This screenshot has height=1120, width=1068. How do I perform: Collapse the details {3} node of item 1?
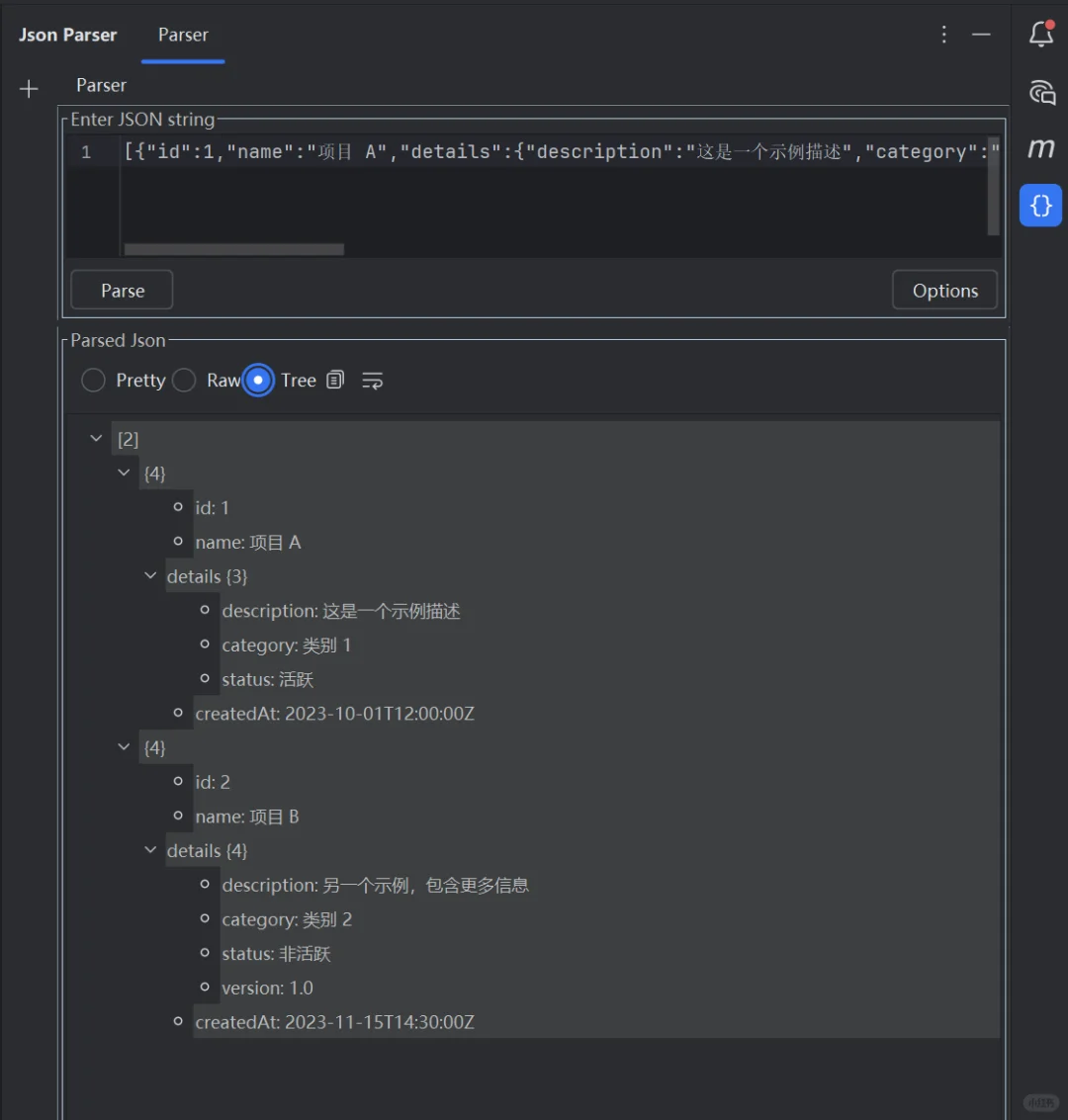150,575
